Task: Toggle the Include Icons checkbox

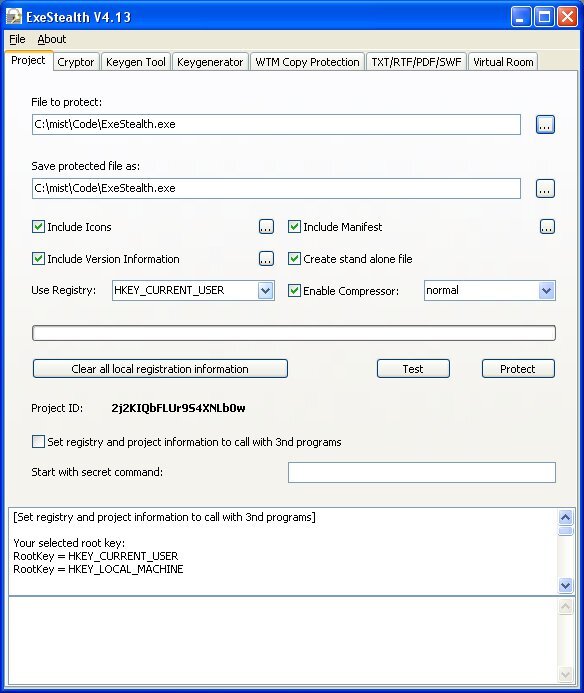Action: [38, 227]
